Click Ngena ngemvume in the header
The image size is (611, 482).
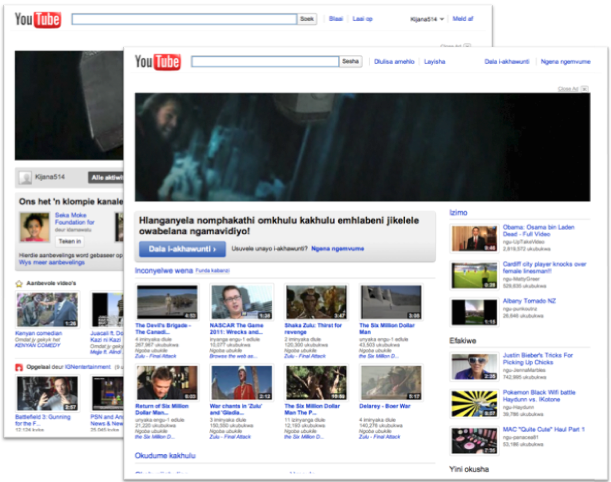pyautogui.click(x=565, y=62)
